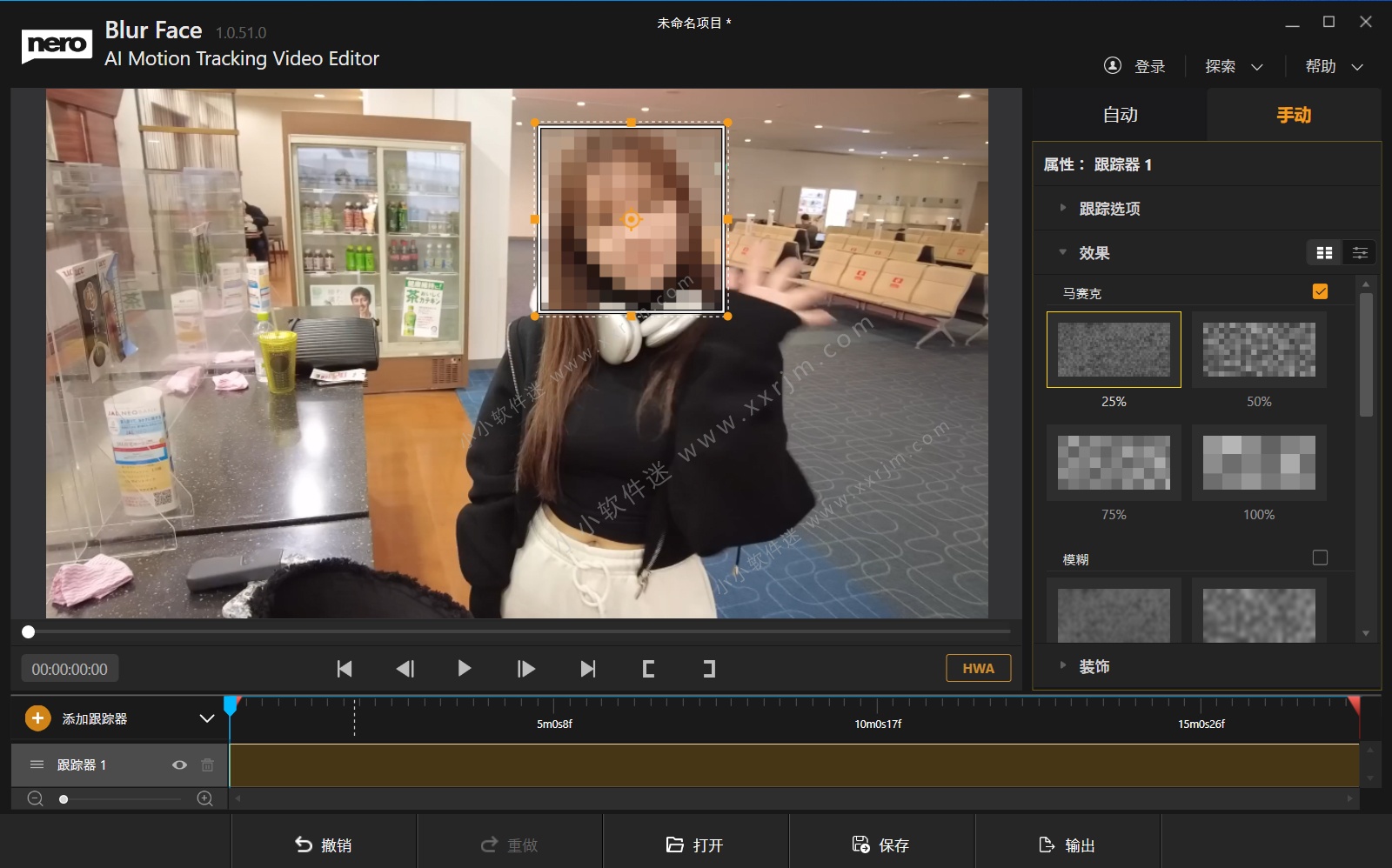This screenshot has height=868, width=1392.
Task: Uncheck the 马赛克 effect checkbox
Action: click(x=1320, y=292)
